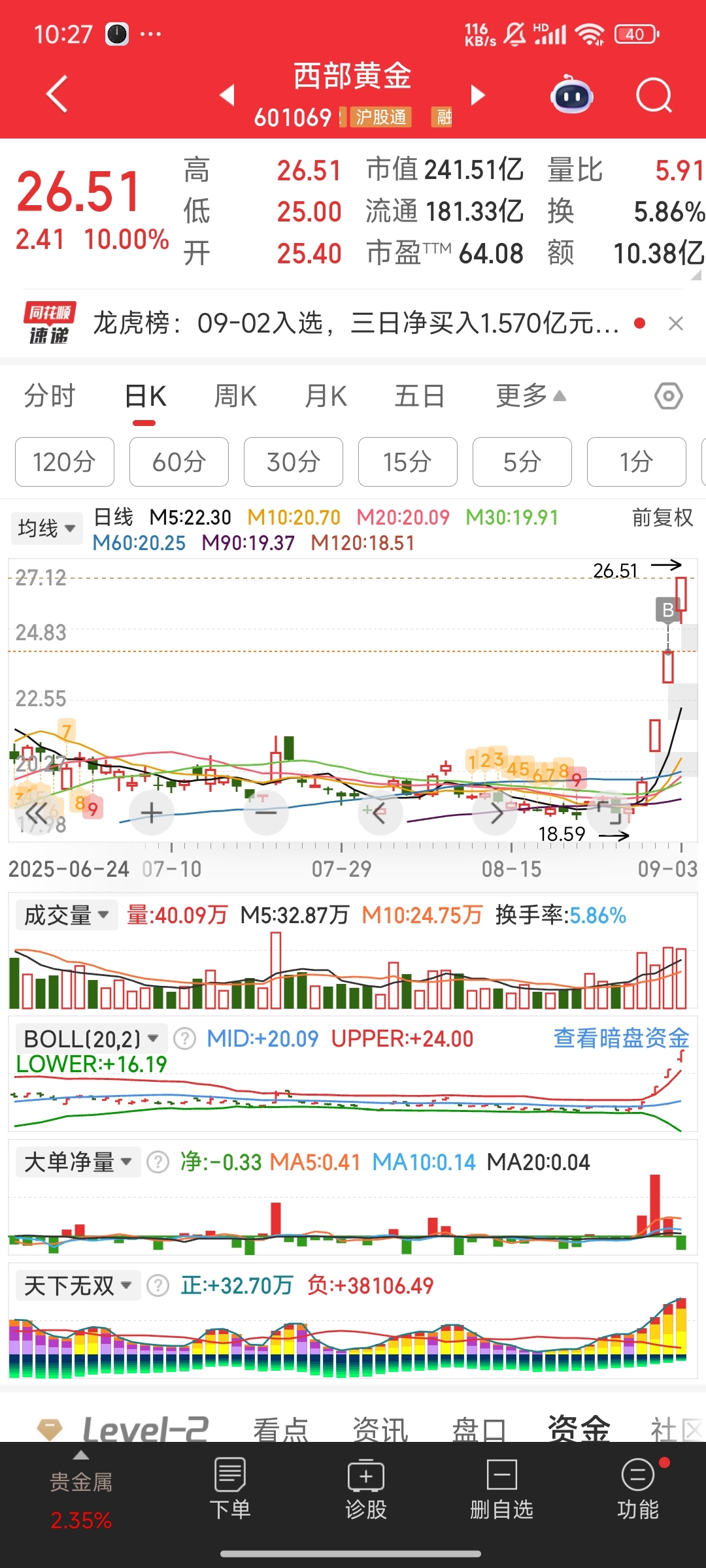The width and height of the screenshot is (706, 1568).
Task: Zoom in chart with plus icon
Action: (x=152, y=813)
